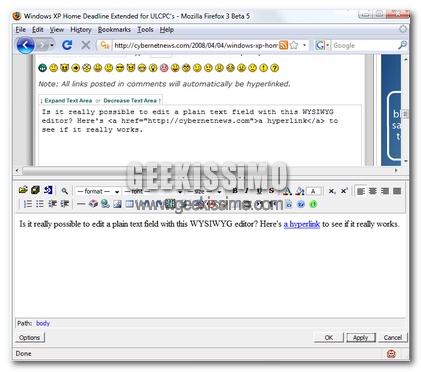Viewport: 421px width, 372px height.
Task: Open the Edit menu
Action: [38, 30]
